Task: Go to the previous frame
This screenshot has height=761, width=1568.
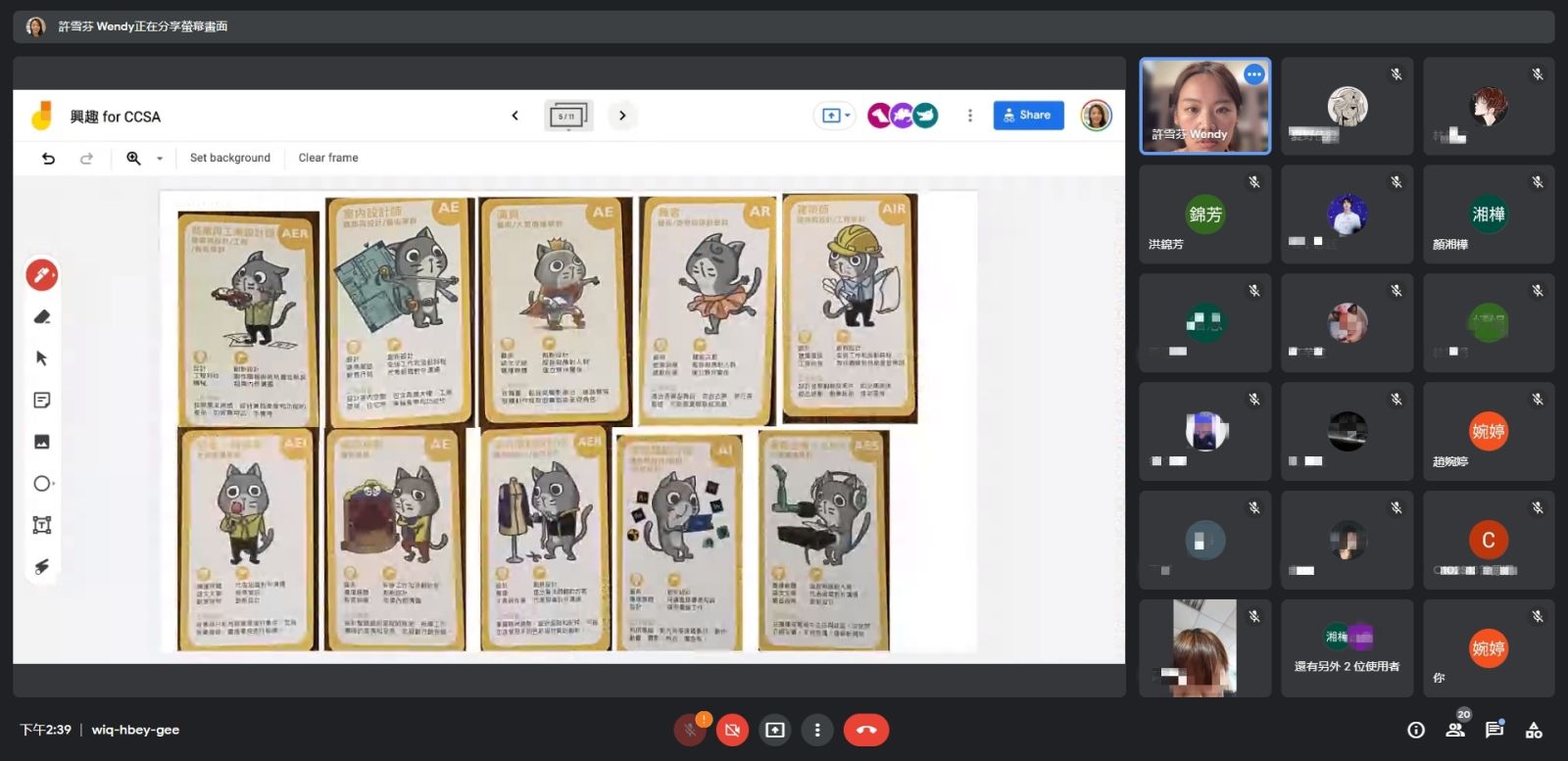Action: (515, 116)
